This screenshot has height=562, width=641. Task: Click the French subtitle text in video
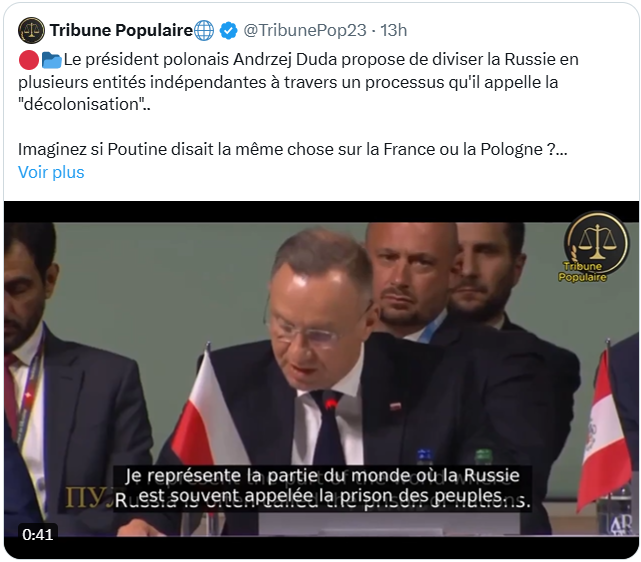[x=322, y=486]
